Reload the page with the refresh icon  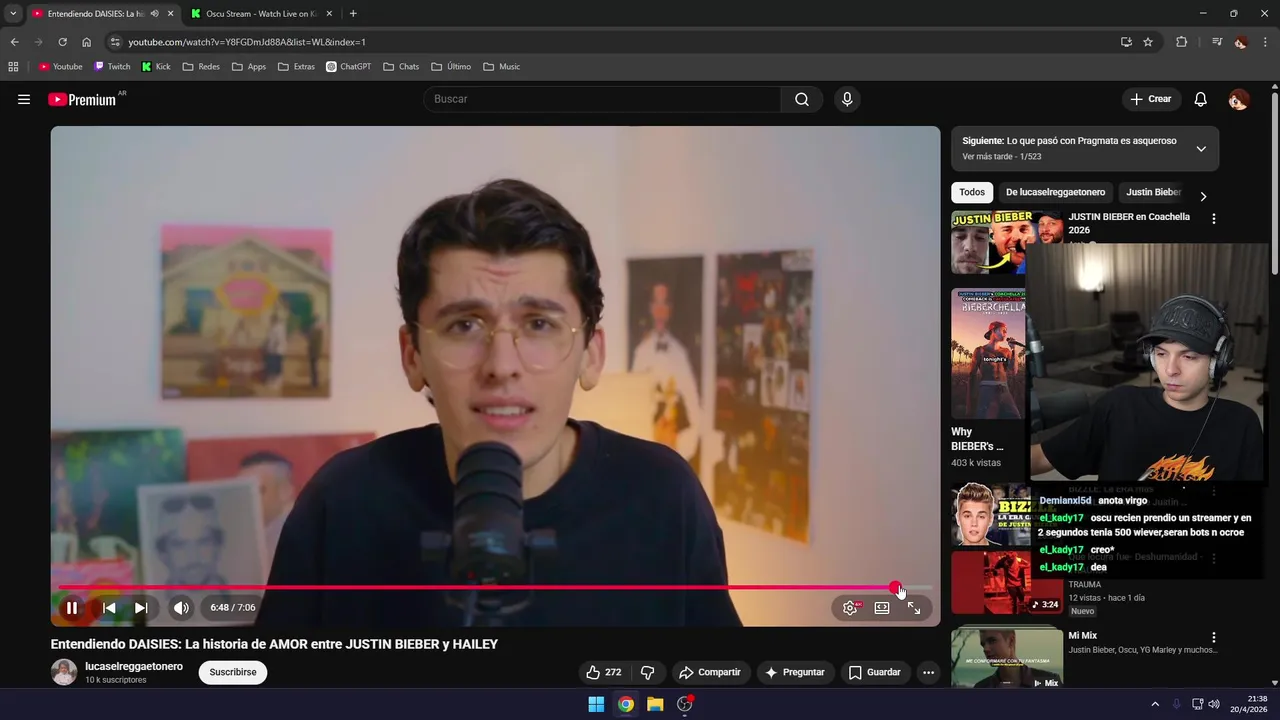pos(62,42)
